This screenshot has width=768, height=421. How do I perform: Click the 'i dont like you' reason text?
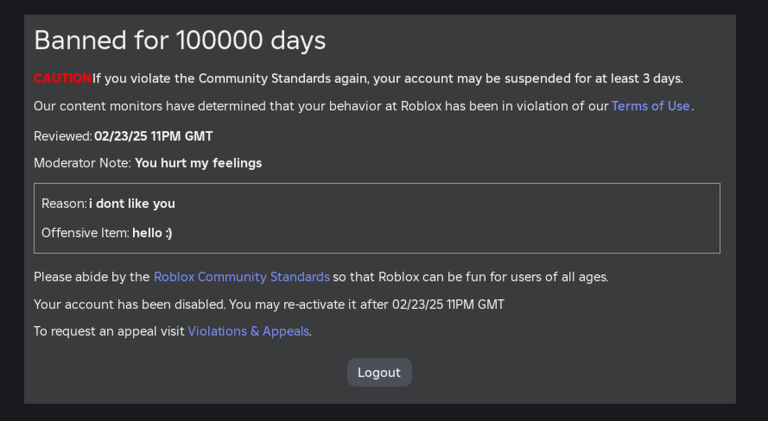(132, 204)
